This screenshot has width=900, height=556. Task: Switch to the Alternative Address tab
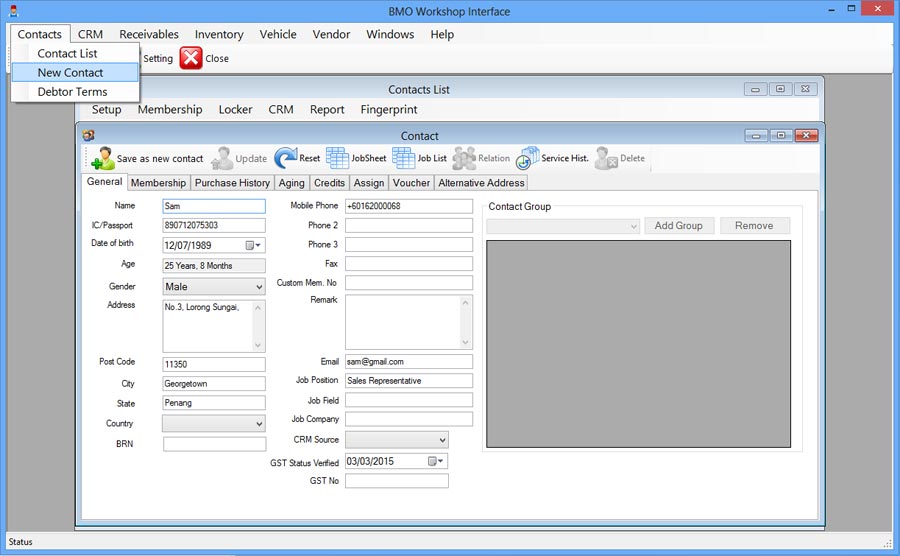pyautogui.click(x=481, y=182)
